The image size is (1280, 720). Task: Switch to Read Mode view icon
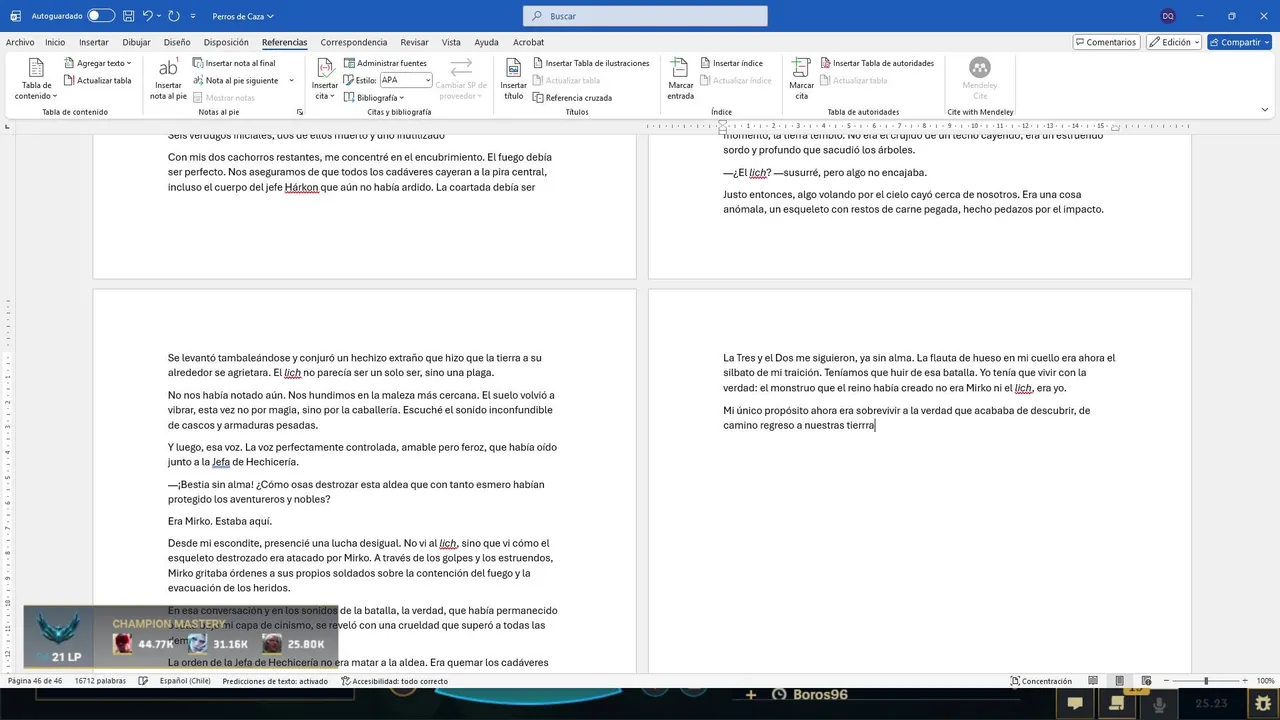[1093, 681]
